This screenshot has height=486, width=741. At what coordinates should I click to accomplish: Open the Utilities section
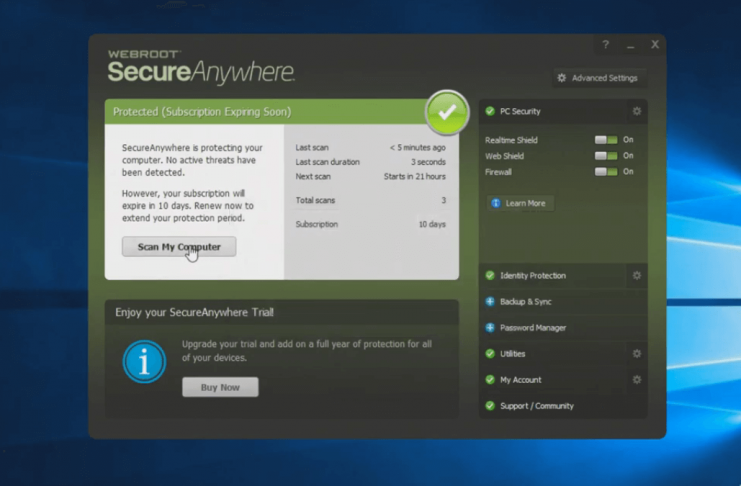[x=553, y=354]
